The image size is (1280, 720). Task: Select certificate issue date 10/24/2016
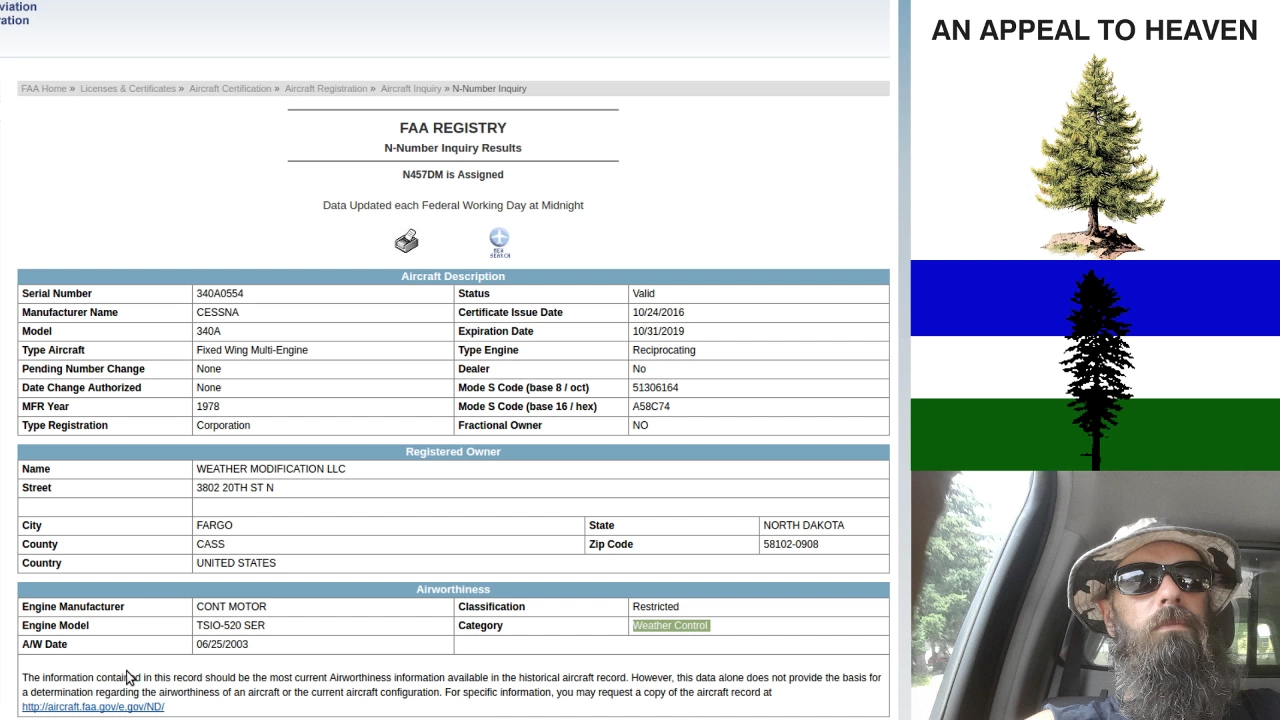pyautogui.click(x=658, y=313)
